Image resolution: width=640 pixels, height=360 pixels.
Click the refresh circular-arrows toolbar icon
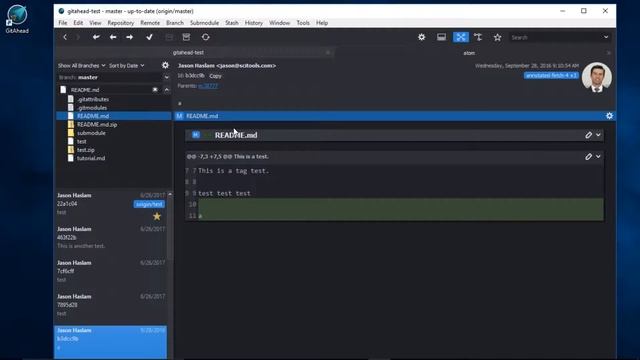[x=206, y=37]
